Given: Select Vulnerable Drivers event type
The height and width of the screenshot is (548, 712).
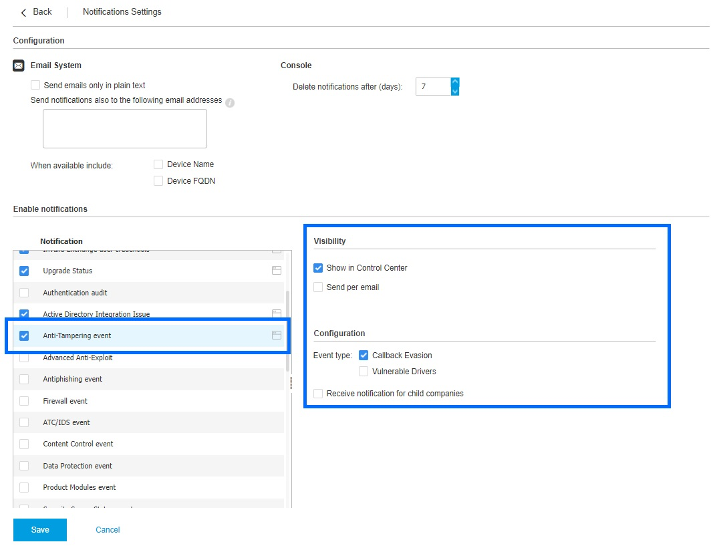Looking at the screenshot, I should [x=364, y=371].
